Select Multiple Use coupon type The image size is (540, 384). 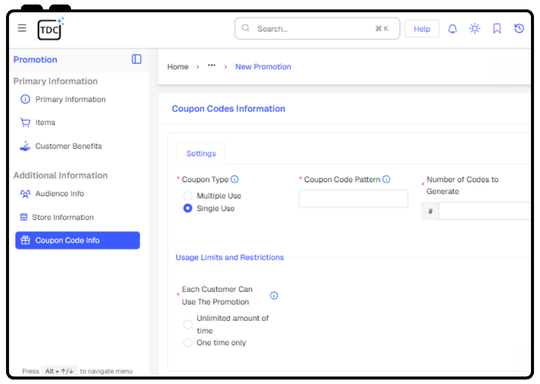(x=188, y=196)
